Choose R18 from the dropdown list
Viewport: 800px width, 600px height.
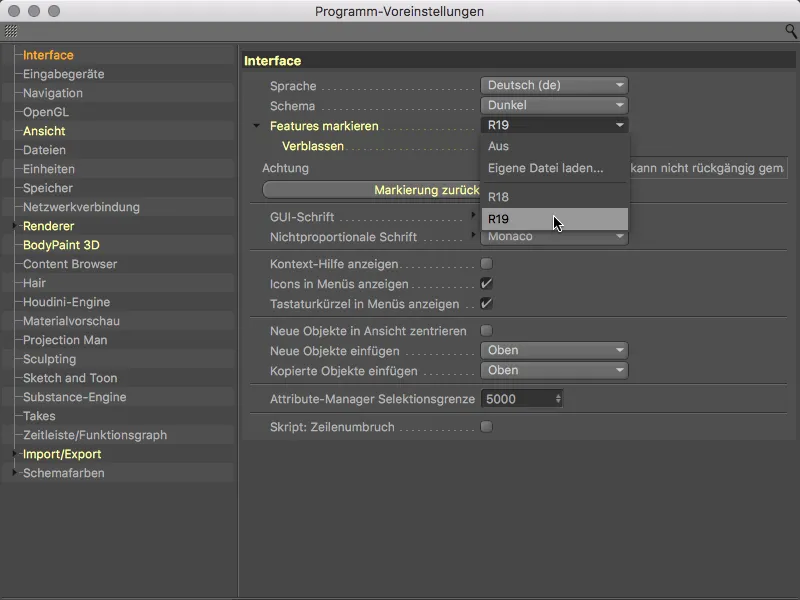(555, 197)
